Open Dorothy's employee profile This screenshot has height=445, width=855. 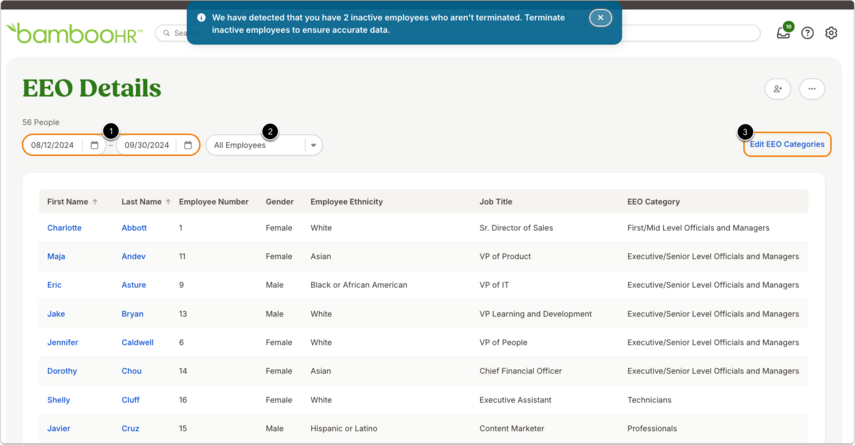(62, 371)
